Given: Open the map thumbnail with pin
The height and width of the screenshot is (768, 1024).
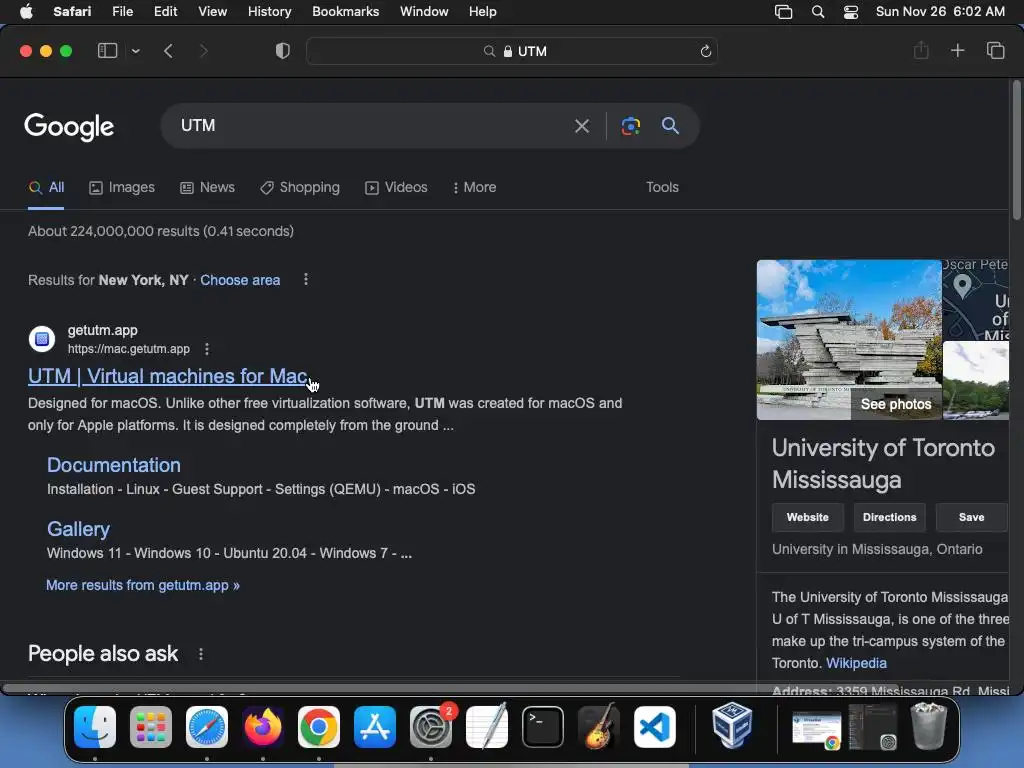Looking at the screenshot, I should pos(976,300).
